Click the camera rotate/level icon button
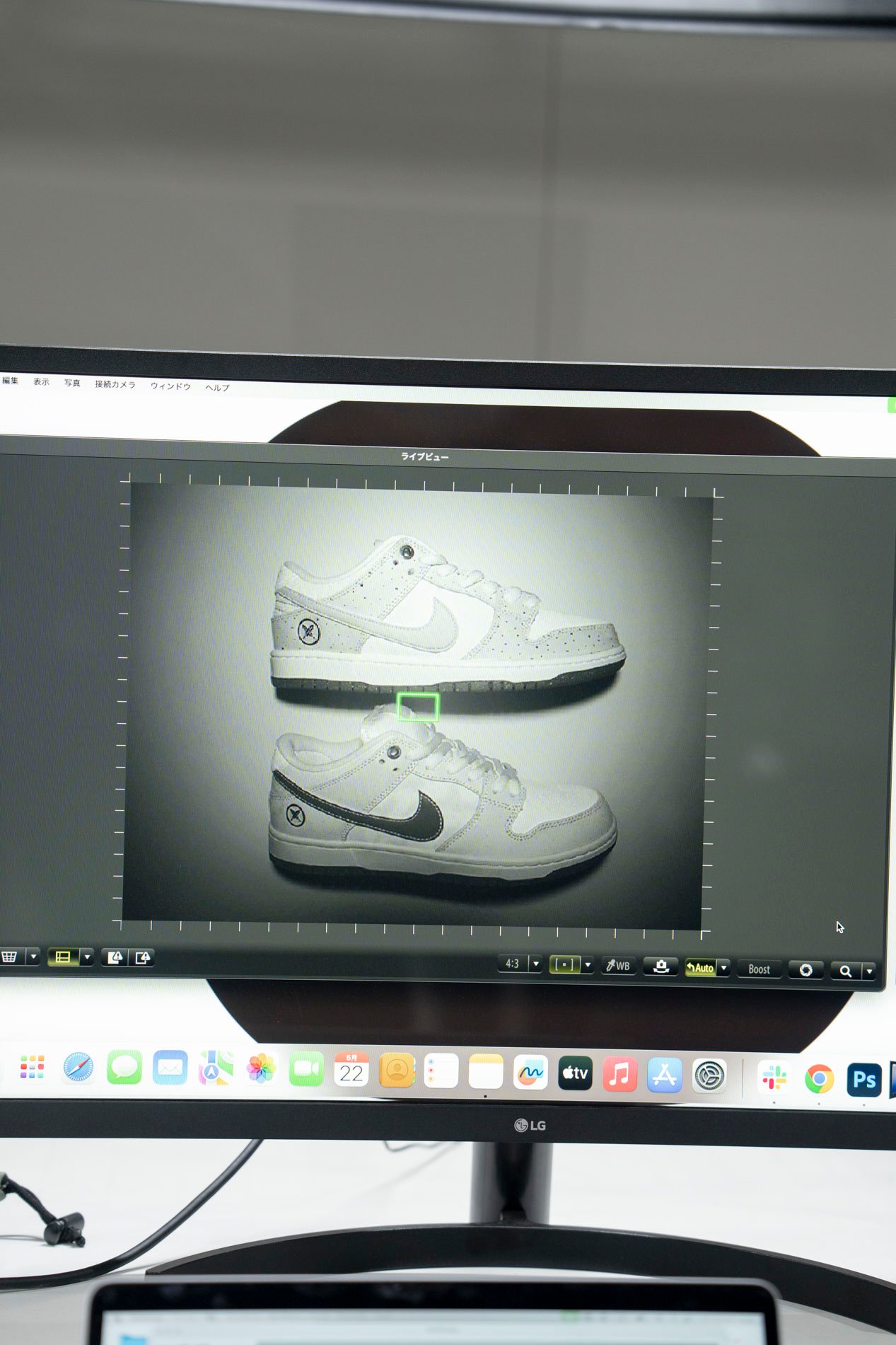The image size is (896, 1345). point(661,966)
